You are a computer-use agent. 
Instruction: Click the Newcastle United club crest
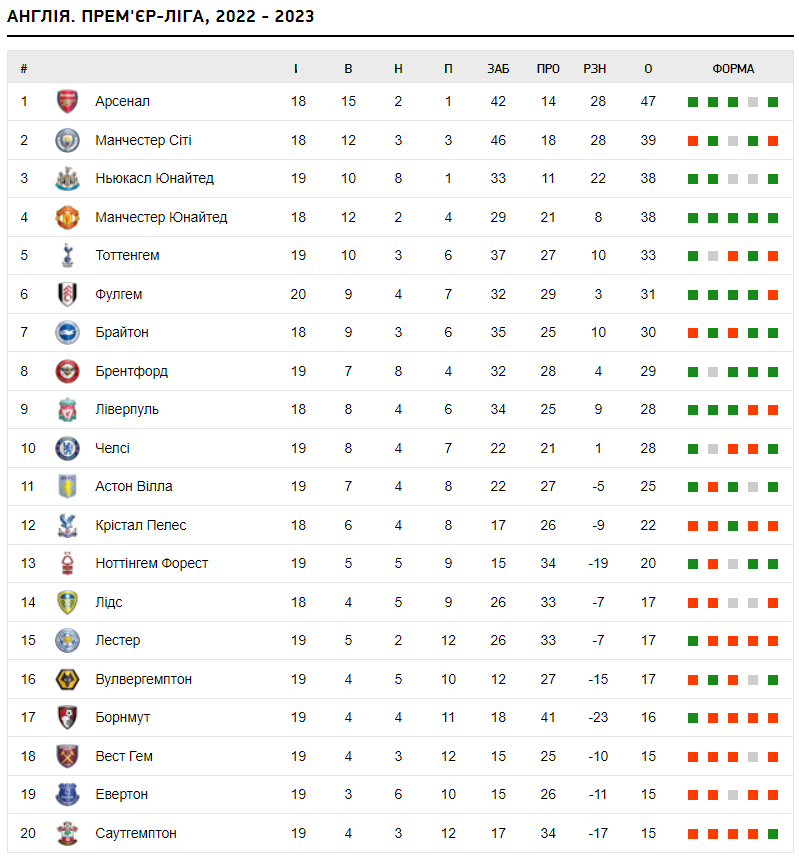(67, 178)
